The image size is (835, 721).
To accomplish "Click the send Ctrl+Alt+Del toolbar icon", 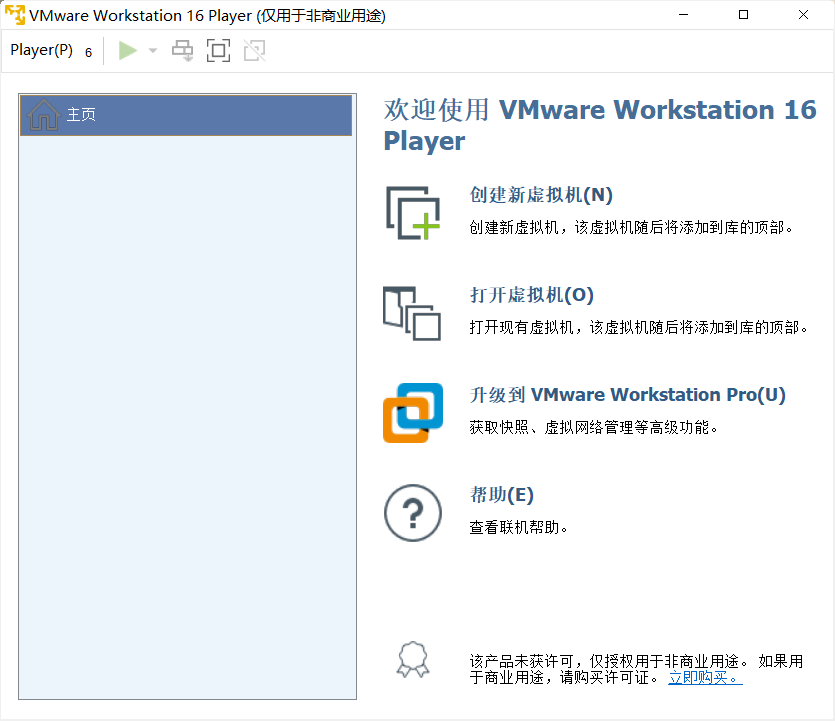I will point(182,51).
